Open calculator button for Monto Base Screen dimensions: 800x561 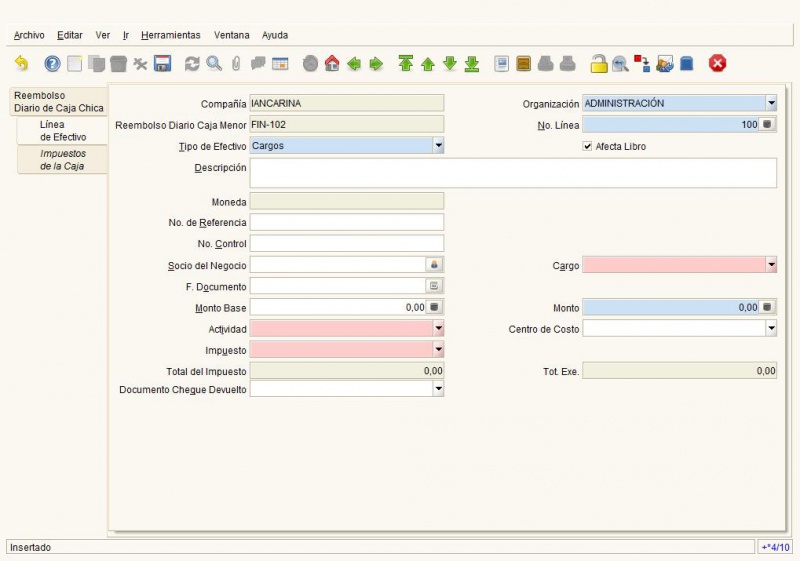434,307
